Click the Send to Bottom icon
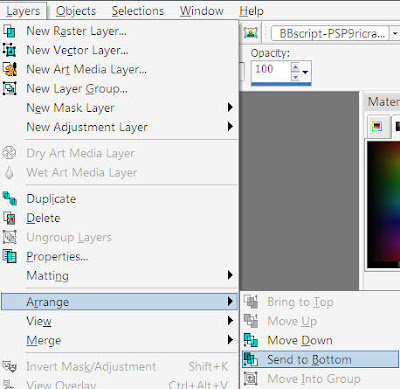 [251, 359]
